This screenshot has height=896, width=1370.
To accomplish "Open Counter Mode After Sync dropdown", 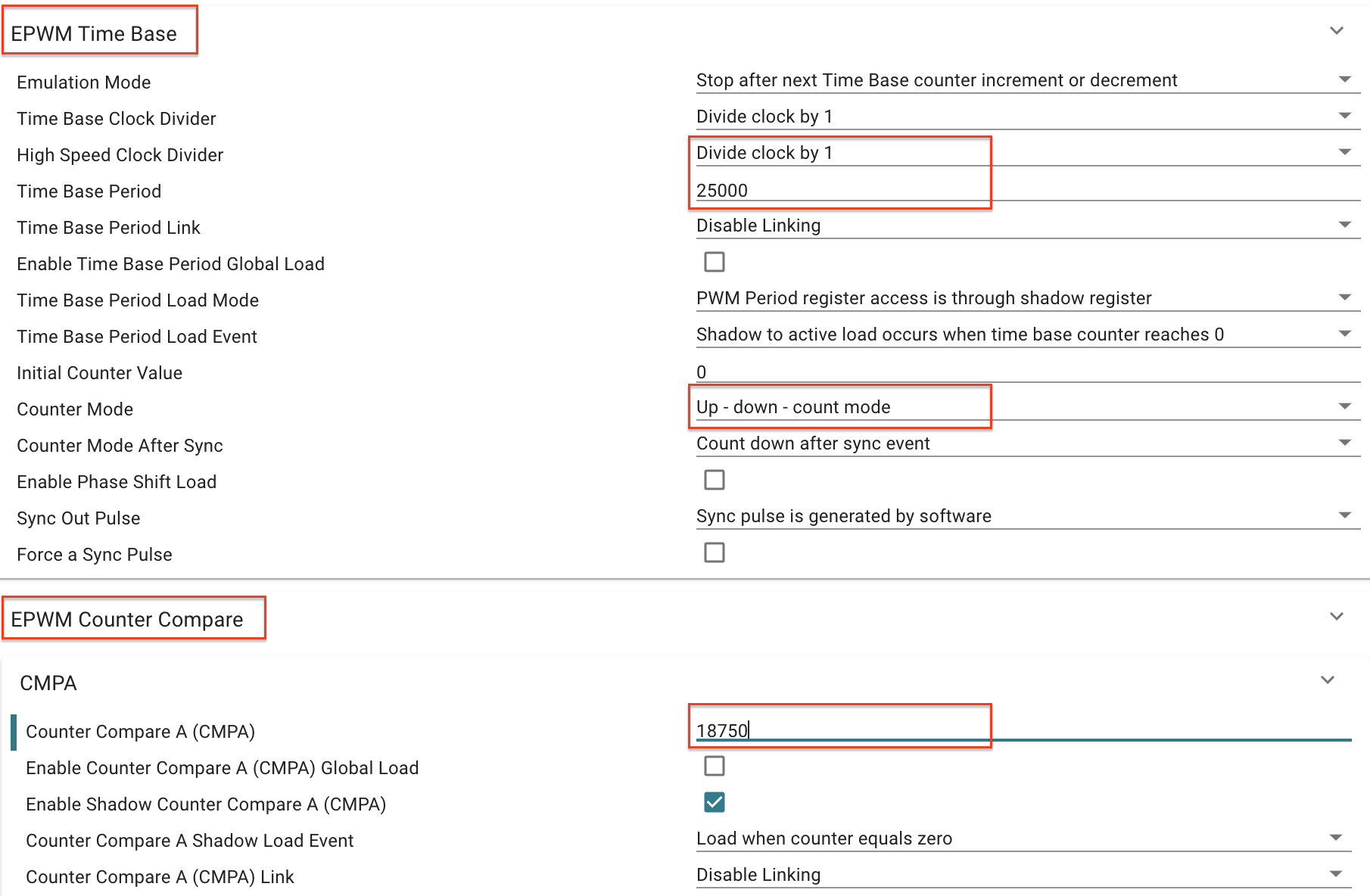I will pos(1026,443).
